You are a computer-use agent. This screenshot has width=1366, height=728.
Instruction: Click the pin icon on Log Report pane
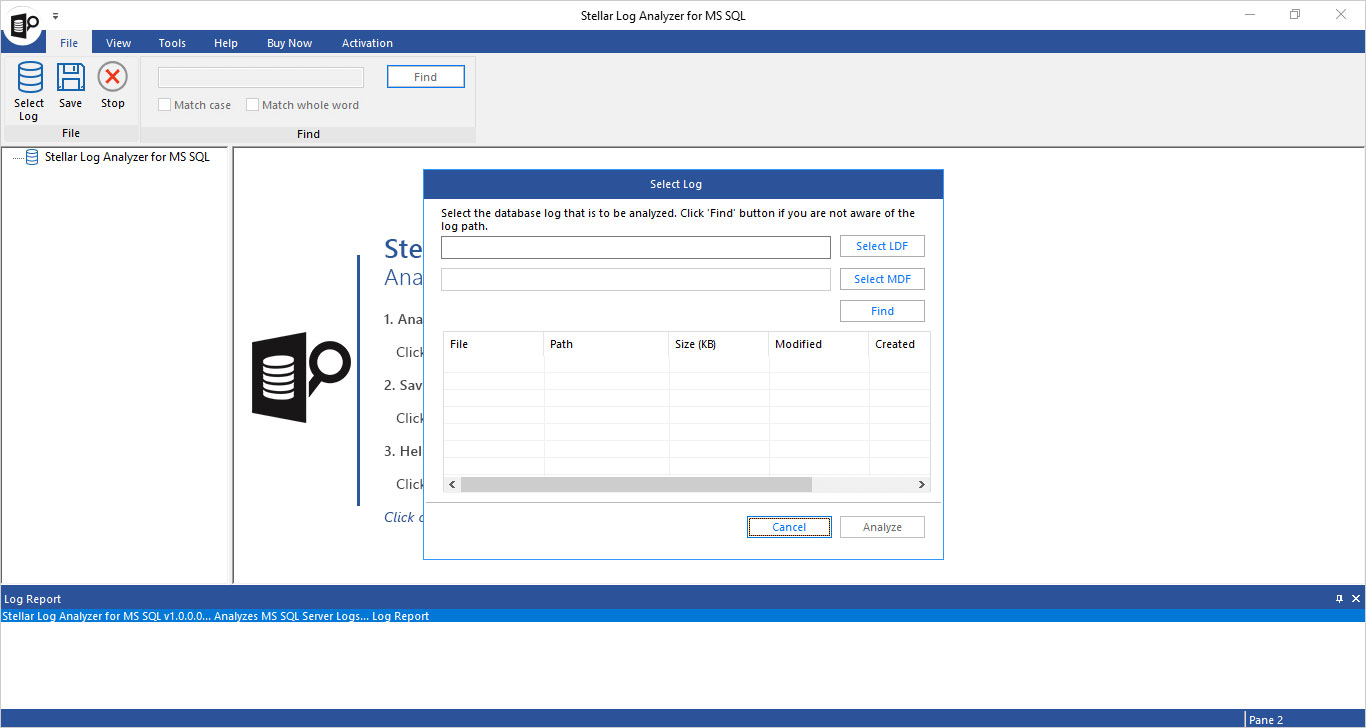pyautogui.click(x=1340, y=598)
